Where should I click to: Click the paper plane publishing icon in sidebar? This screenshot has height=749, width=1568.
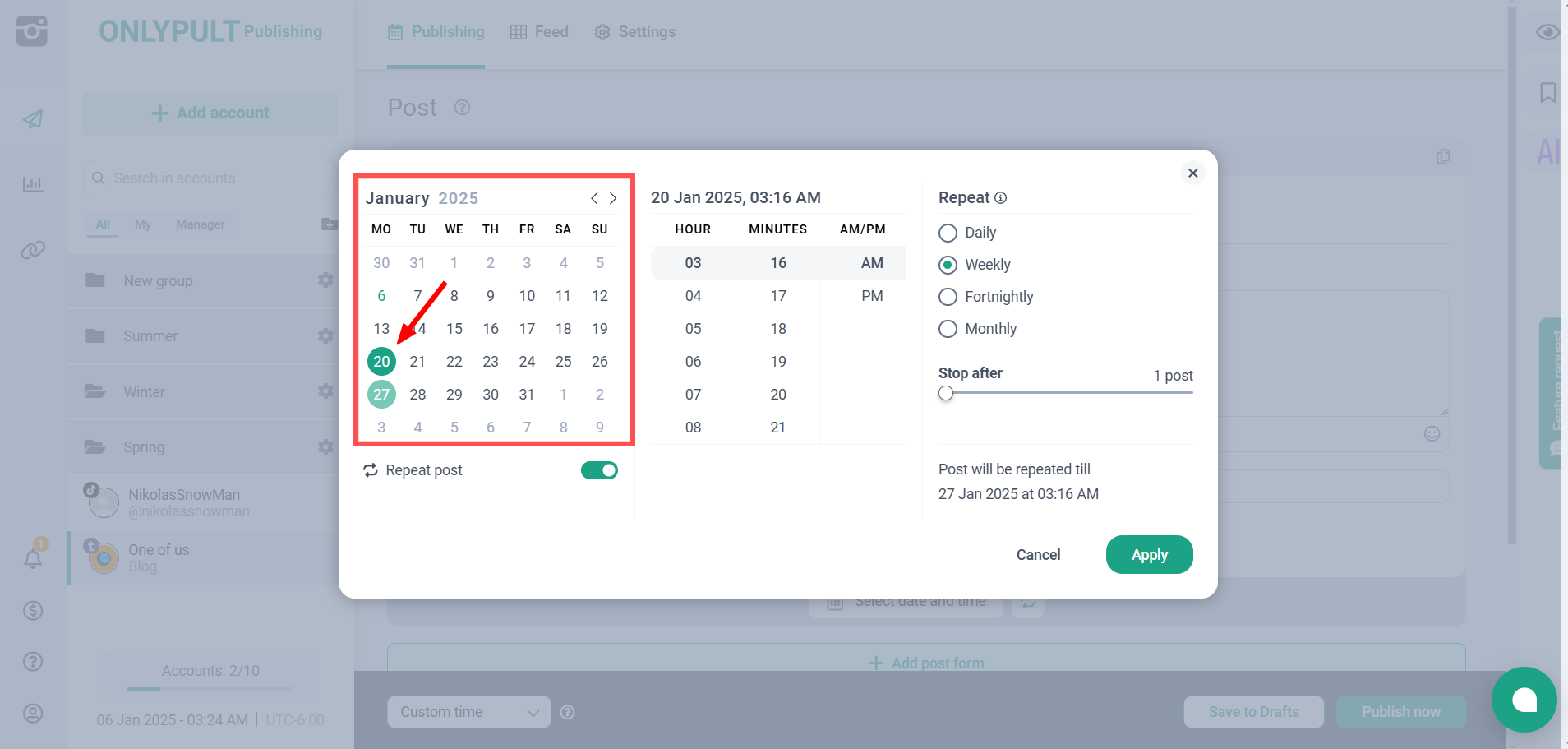33,118
